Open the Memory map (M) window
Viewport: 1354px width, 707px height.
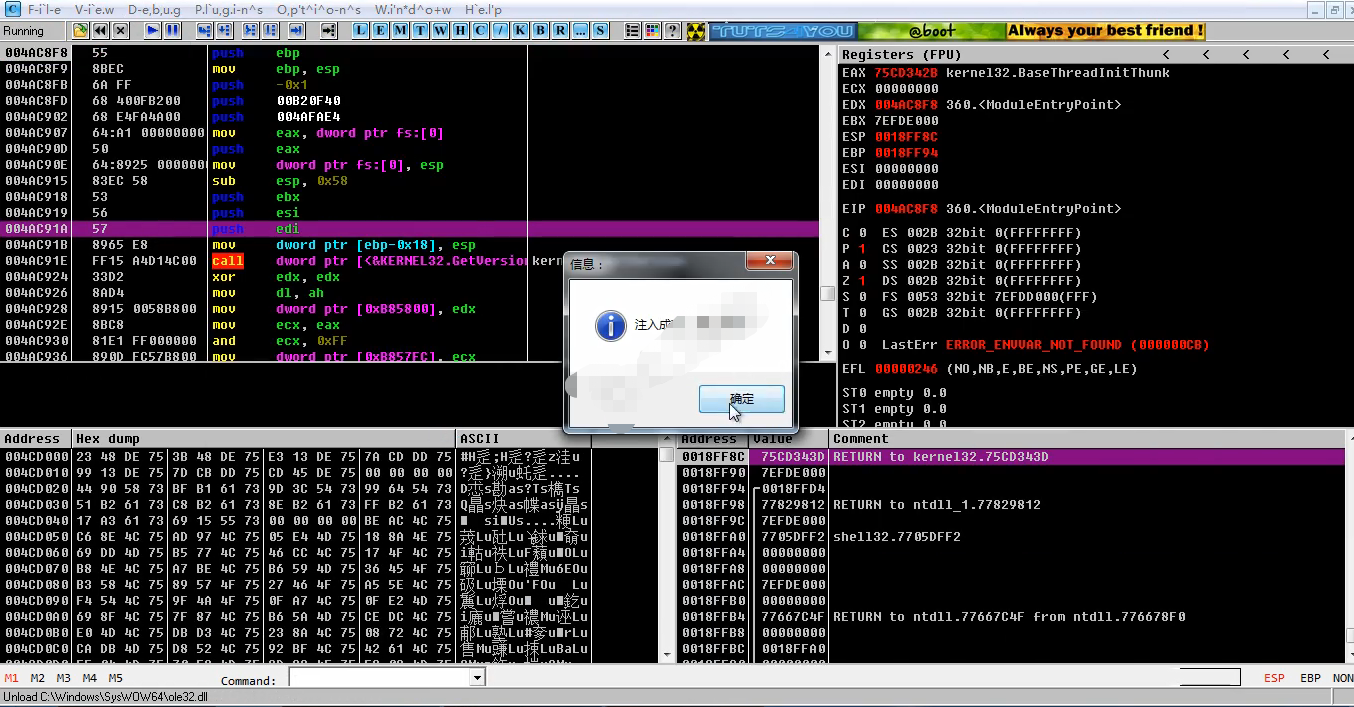[x=400, y=31]
